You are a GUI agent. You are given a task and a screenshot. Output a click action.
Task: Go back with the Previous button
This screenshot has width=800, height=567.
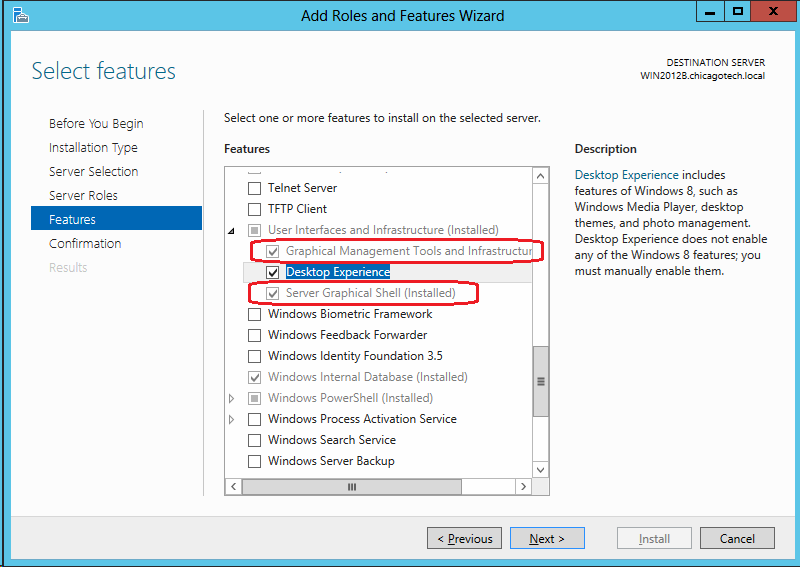[464, 539]
